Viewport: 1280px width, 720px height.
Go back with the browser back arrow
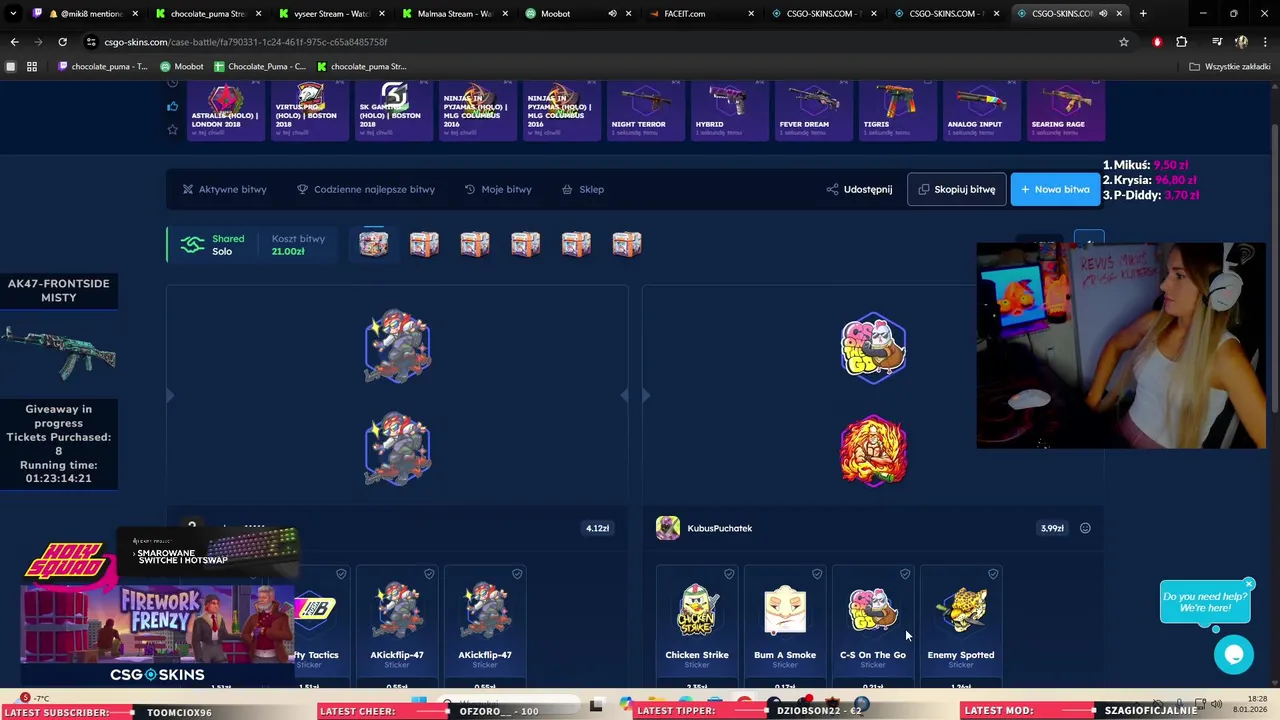pyautogui.click(x=14, y=42)
